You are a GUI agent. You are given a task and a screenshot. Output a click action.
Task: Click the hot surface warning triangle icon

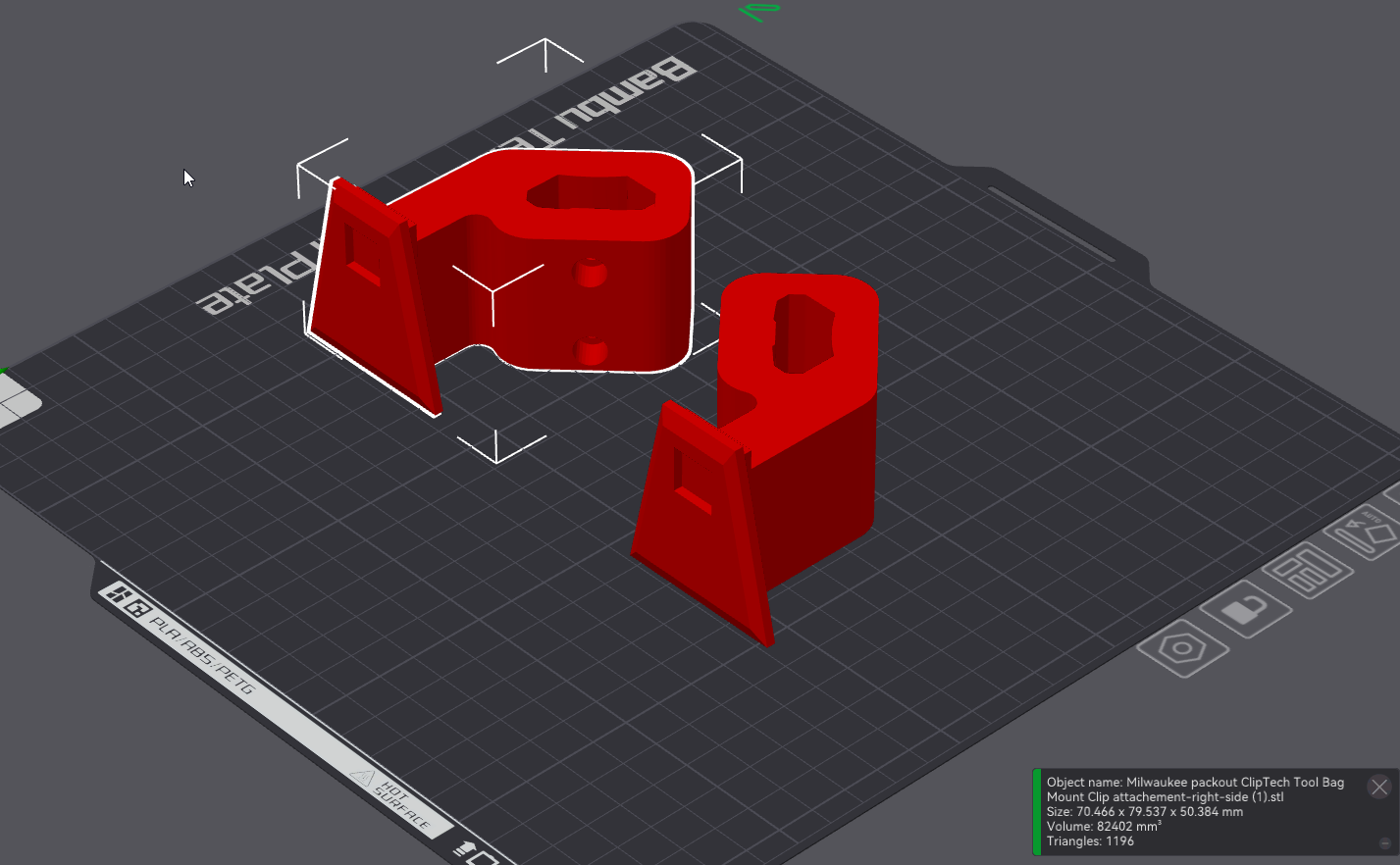[x=362, y=779]
